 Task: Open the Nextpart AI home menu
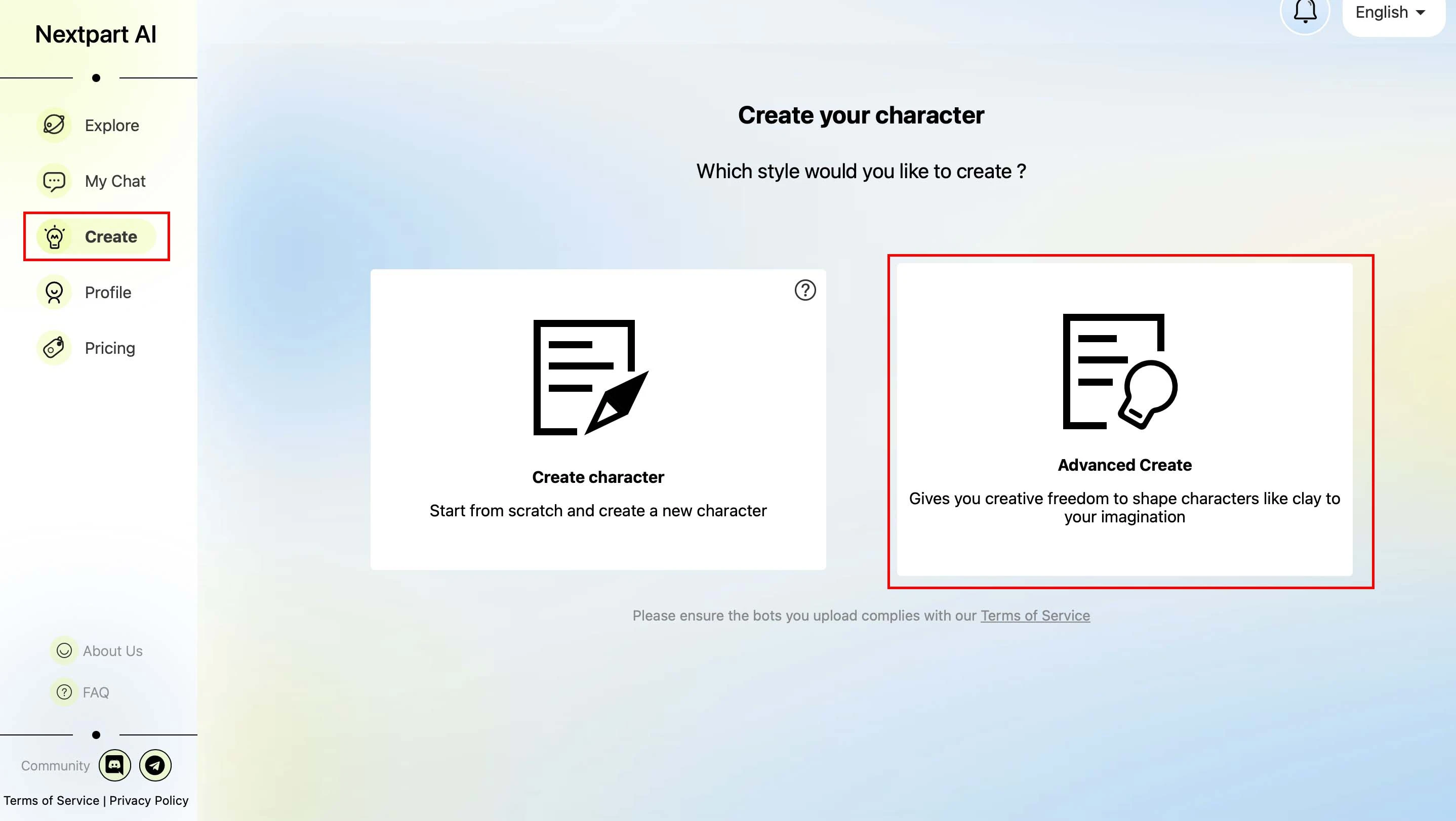click(x=95, y=33)
